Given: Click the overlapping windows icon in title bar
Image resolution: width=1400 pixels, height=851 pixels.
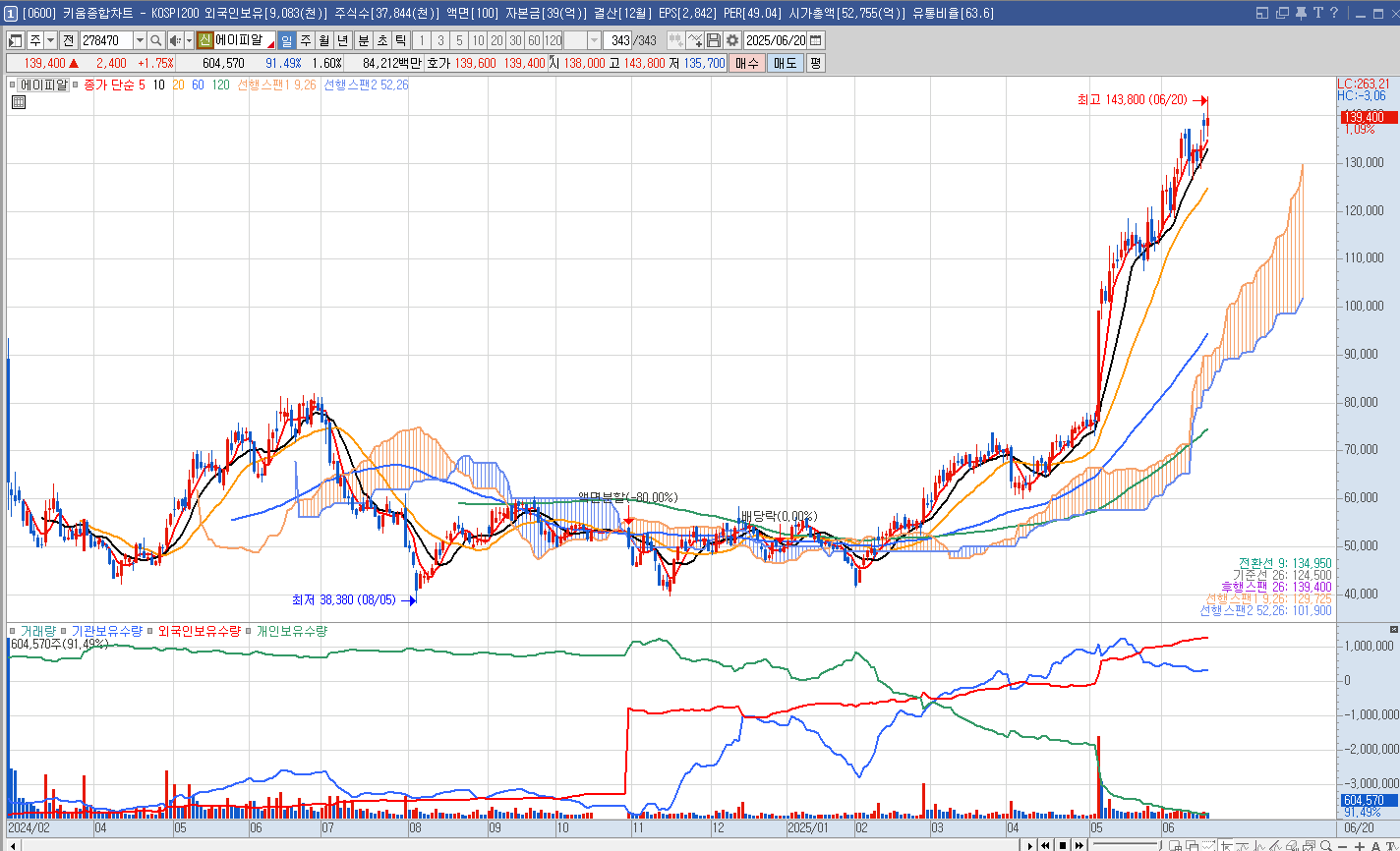Looking at the screenshot, I should [x=1282, y=13].
